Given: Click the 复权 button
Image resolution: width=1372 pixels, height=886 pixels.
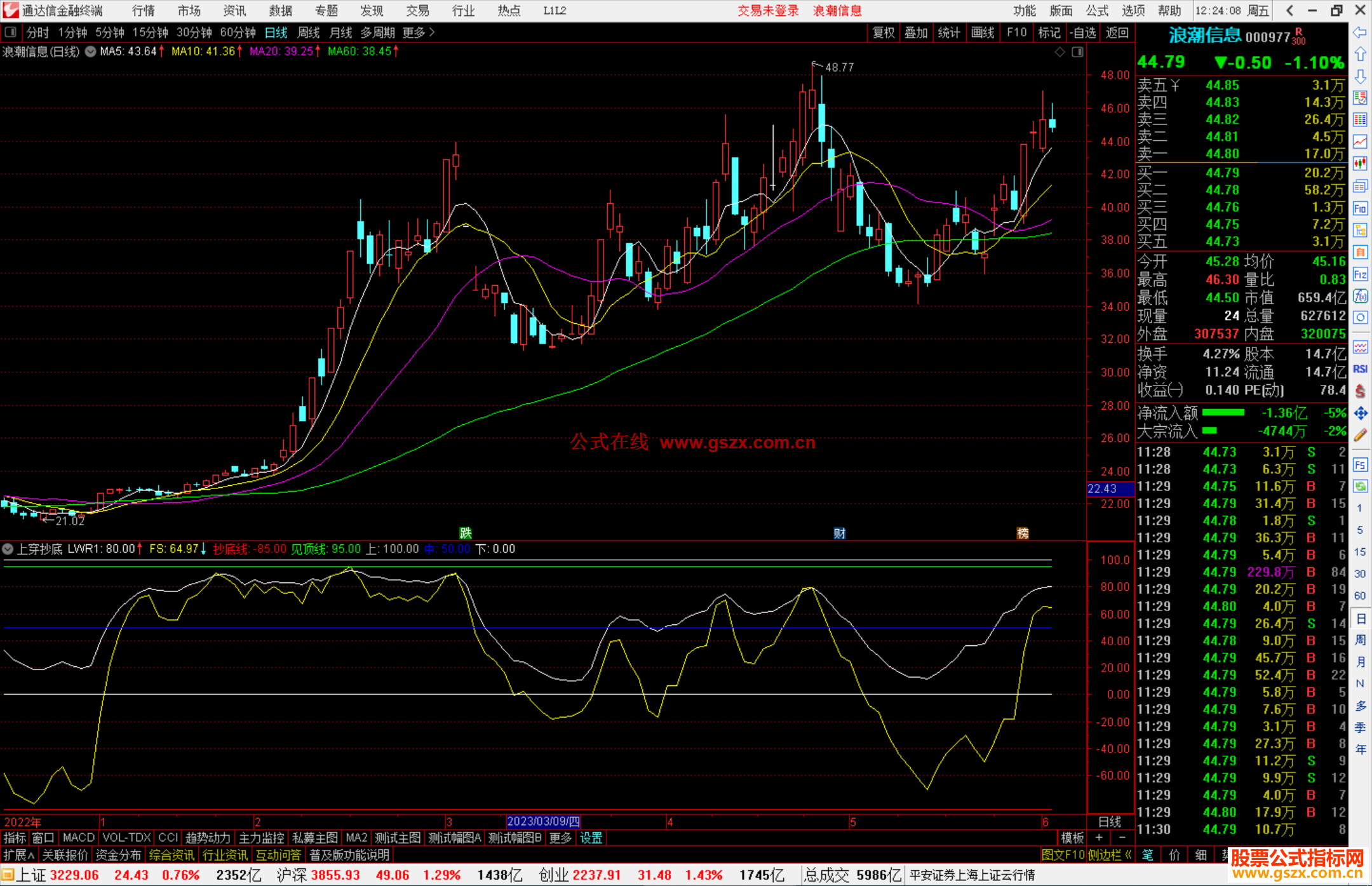Looking at the screenshot, I should point(884,32).
